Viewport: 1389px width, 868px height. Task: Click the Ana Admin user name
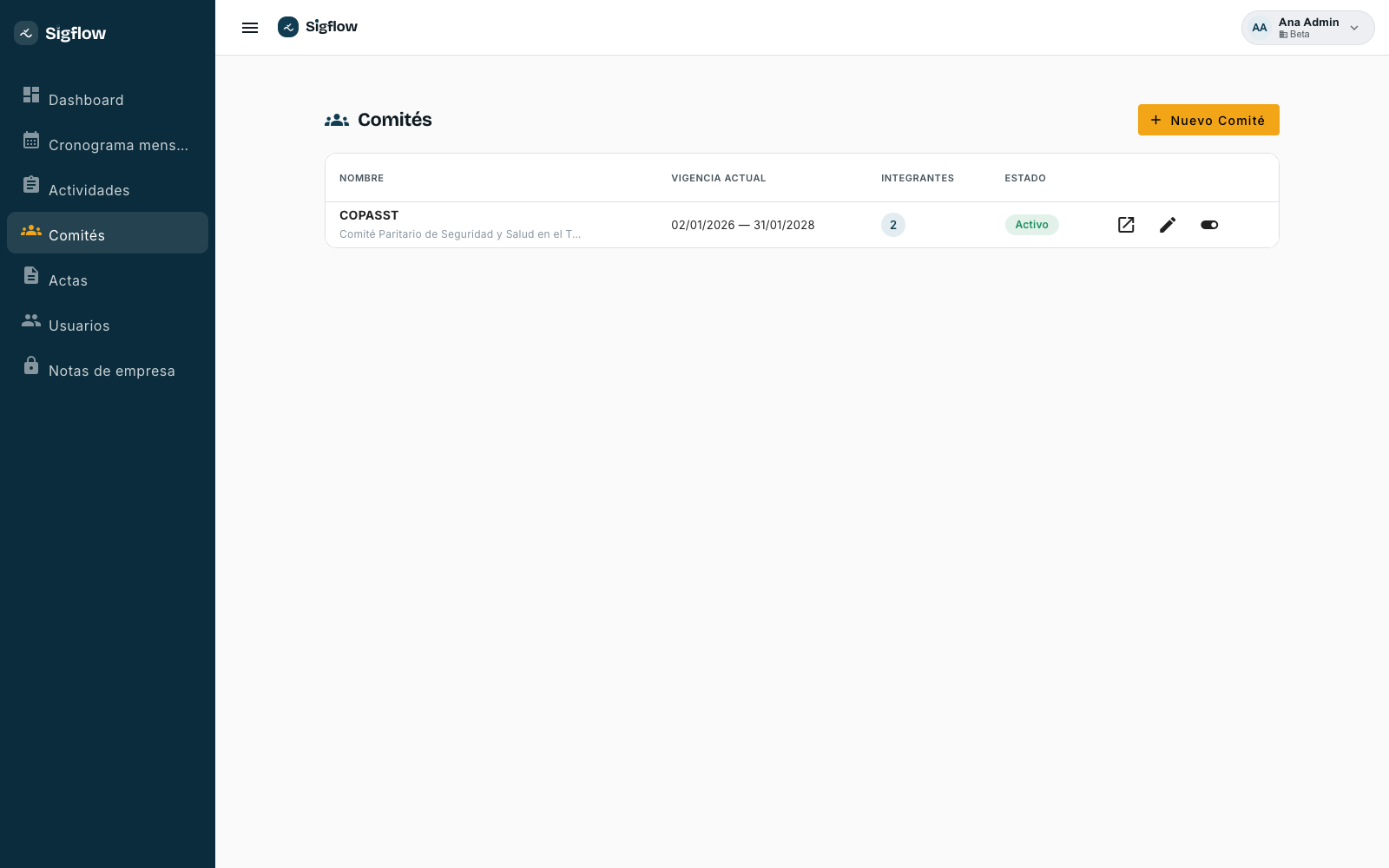pyautogui.click(x=1309, y=23)
